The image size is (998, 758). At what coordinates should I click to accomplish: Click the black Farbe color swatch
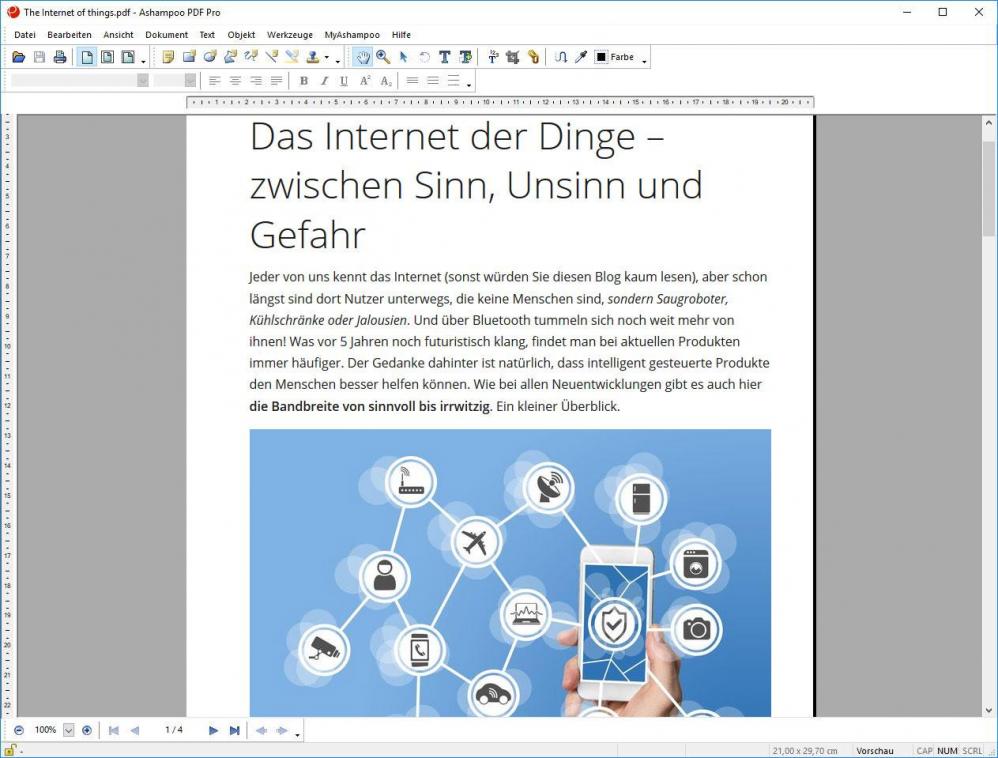[601, 58]
